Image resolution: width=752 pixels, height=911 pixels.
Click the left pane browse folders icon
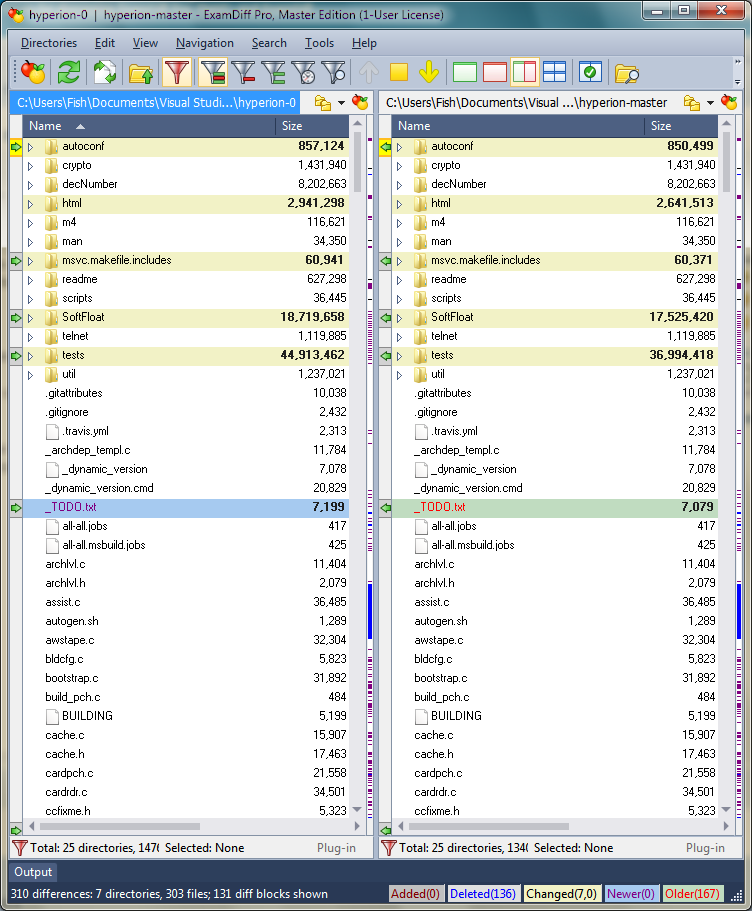coord(323,103)
